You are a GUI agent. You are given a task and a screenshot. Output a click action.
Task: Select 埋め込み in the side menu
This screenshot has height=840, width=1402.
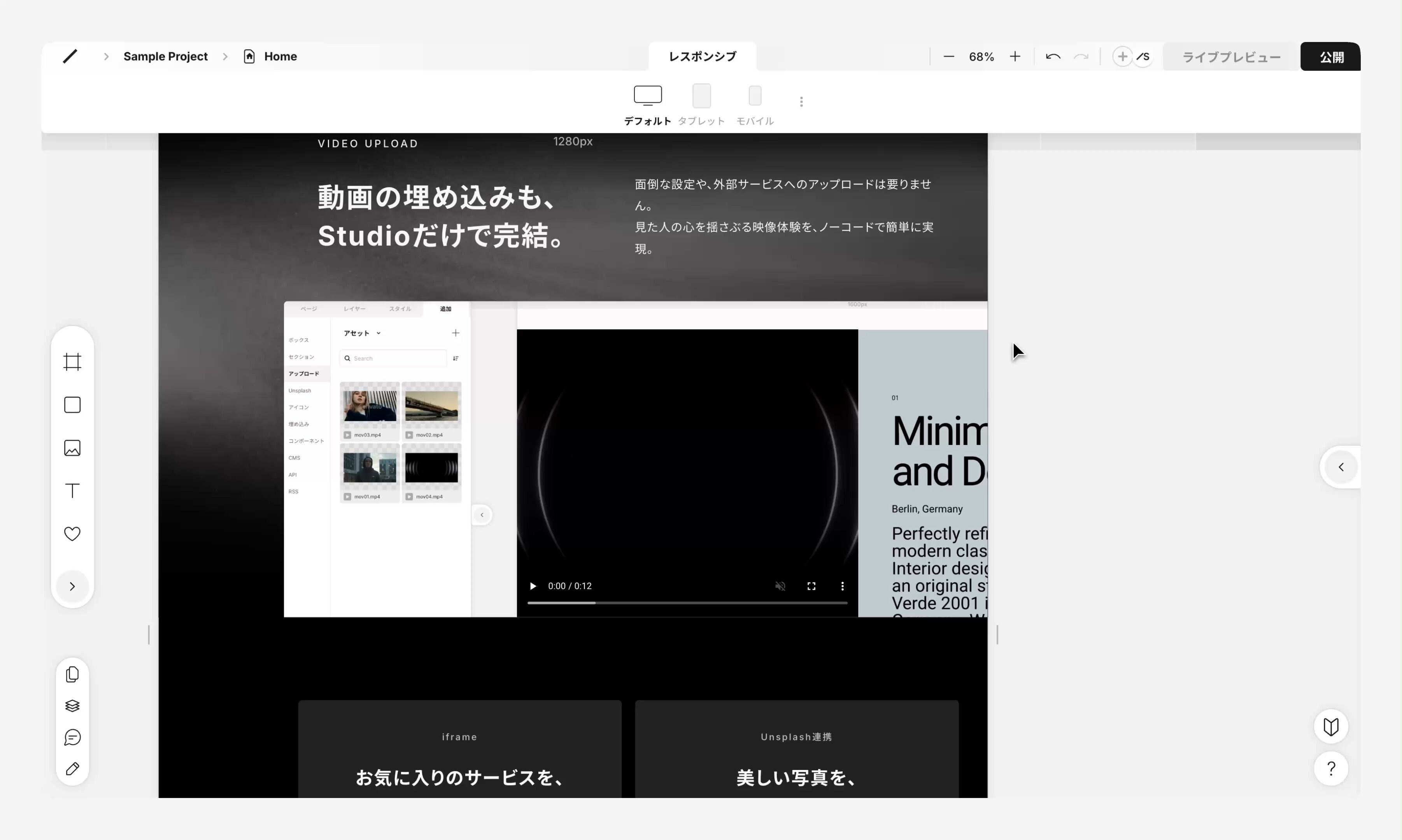[298, 424]
